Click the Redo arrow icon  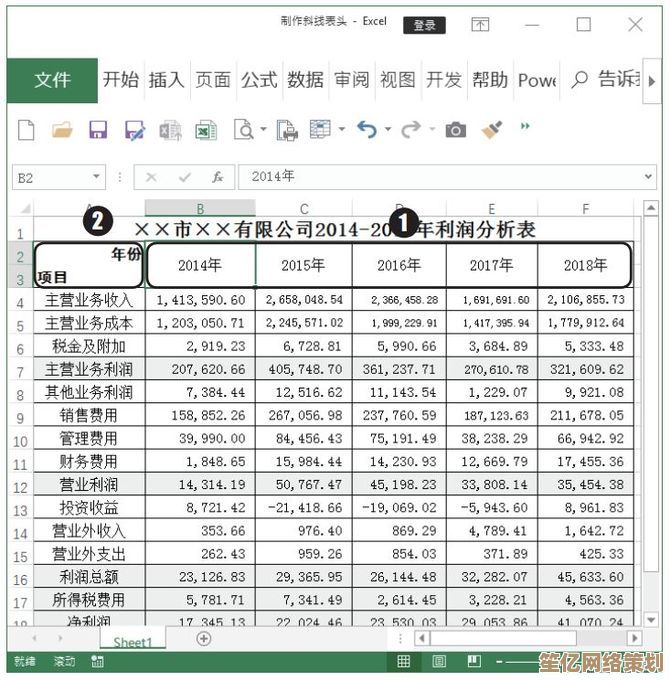click(411, 129)
